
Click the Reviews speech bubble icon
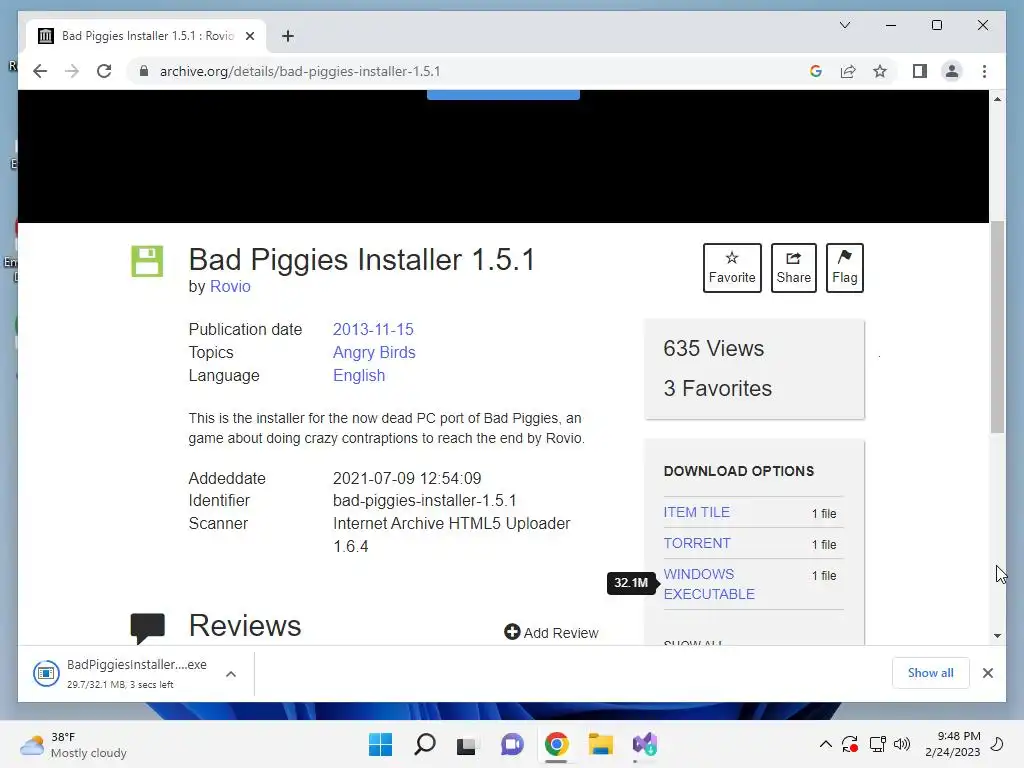pyautogui.click(x=148, y=628)
